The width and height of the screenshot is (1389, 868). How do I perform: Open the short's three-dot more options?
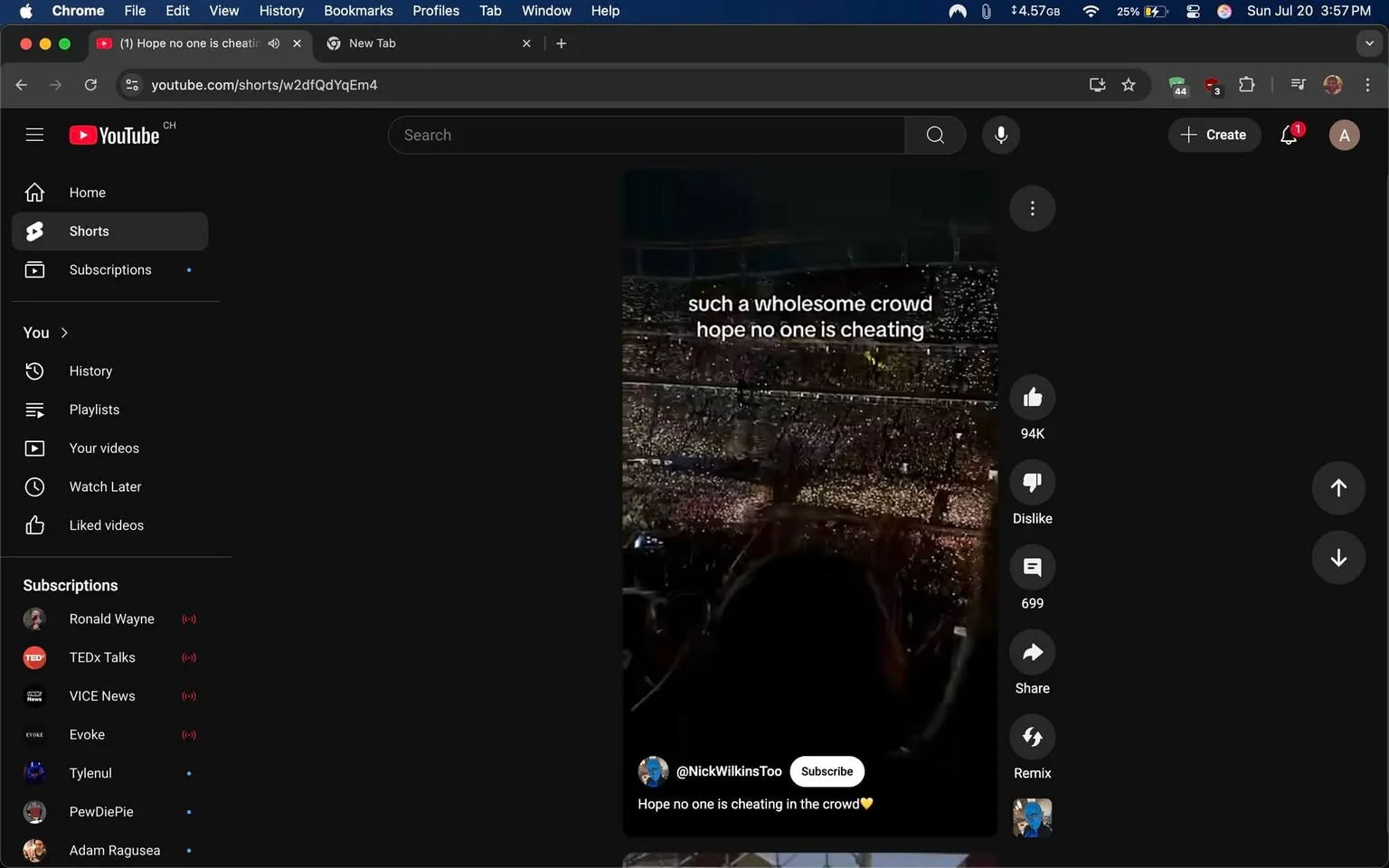pyautogui.click(x=1032, y=209)
